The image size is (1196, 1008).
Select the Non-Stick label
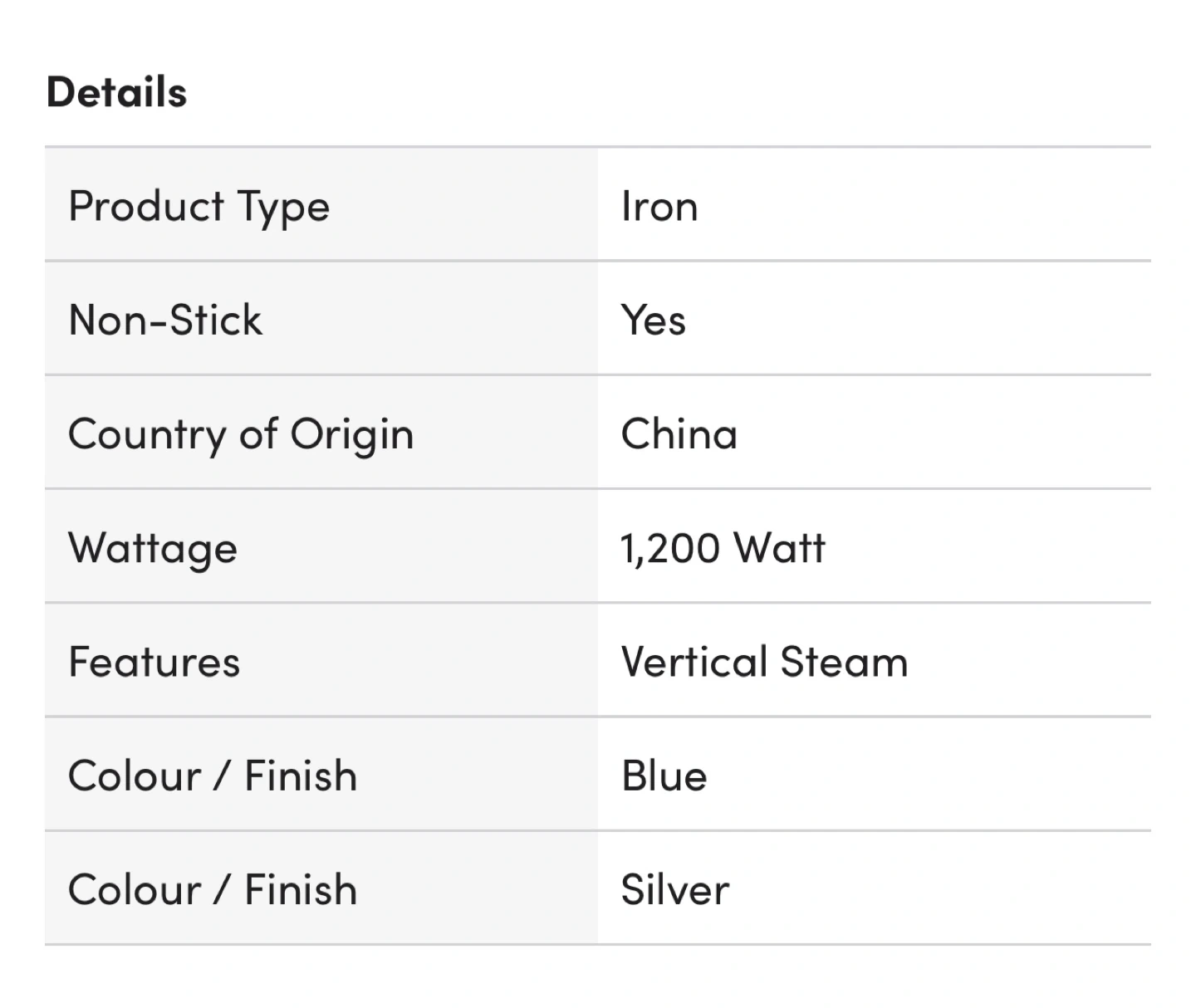click(x=165, y=320)
